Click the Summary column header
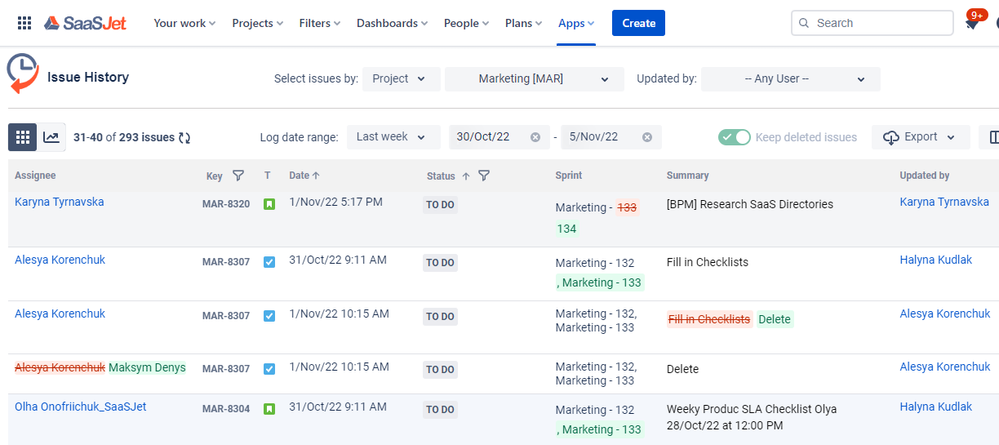This screenshot has width=999, height=445. pyautogui.click(x=687, y=175)
